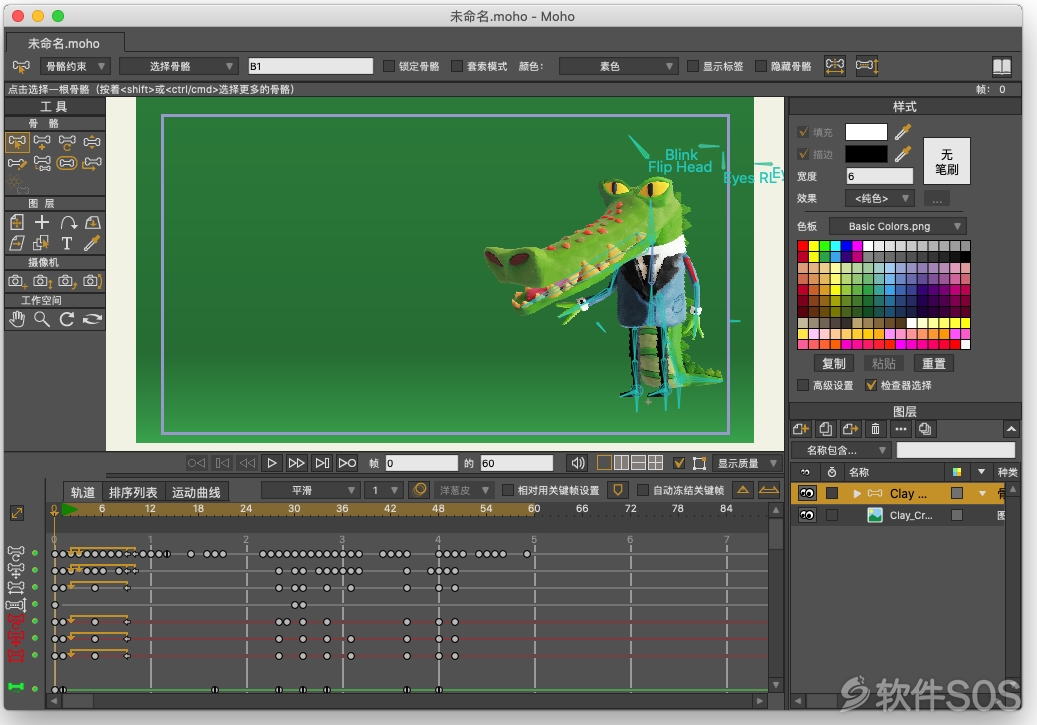Click the Set Origin plus tool
Viewport: 1037px width, 725px height.
[42, 222]
